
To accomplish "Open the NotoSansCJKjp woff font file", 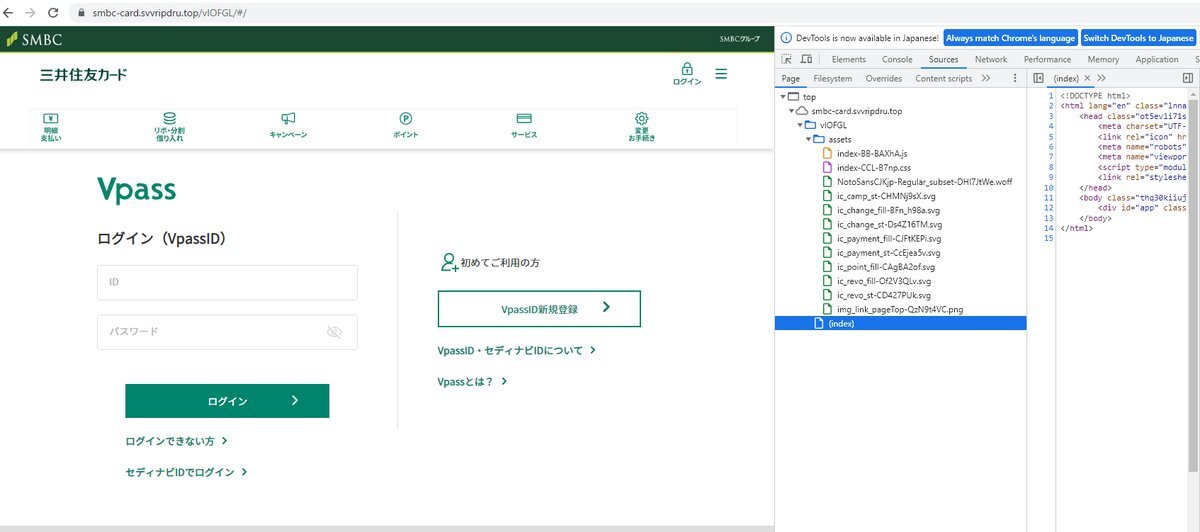I will point(924,182).
